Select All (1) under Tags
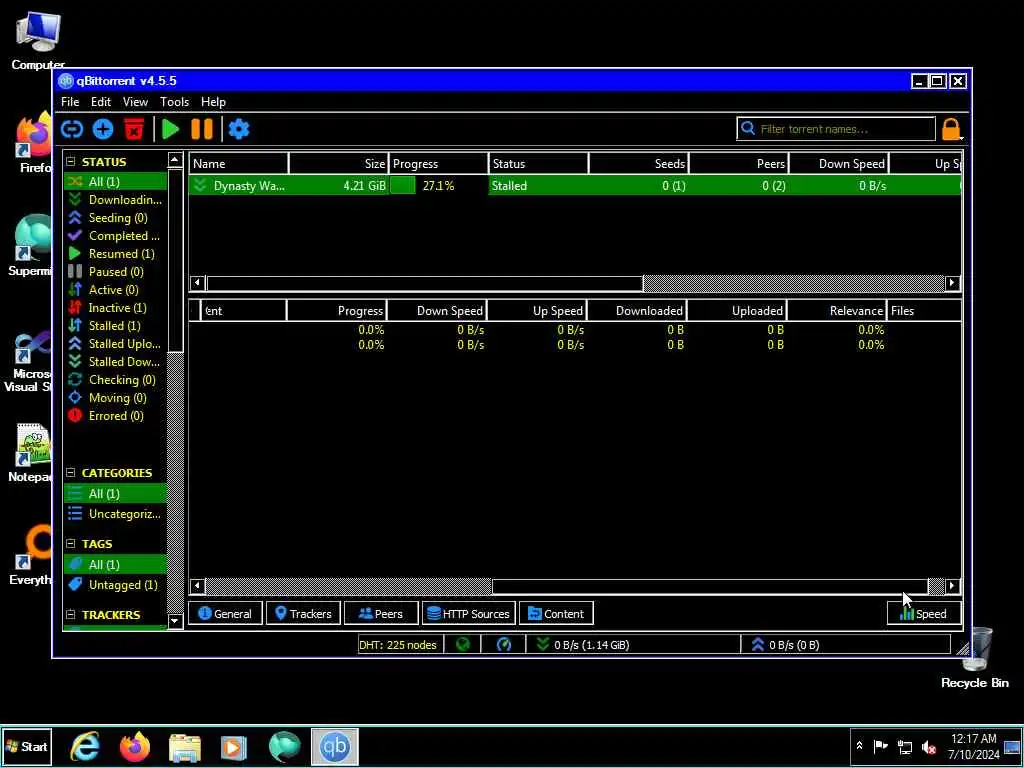 click(116, 565)
